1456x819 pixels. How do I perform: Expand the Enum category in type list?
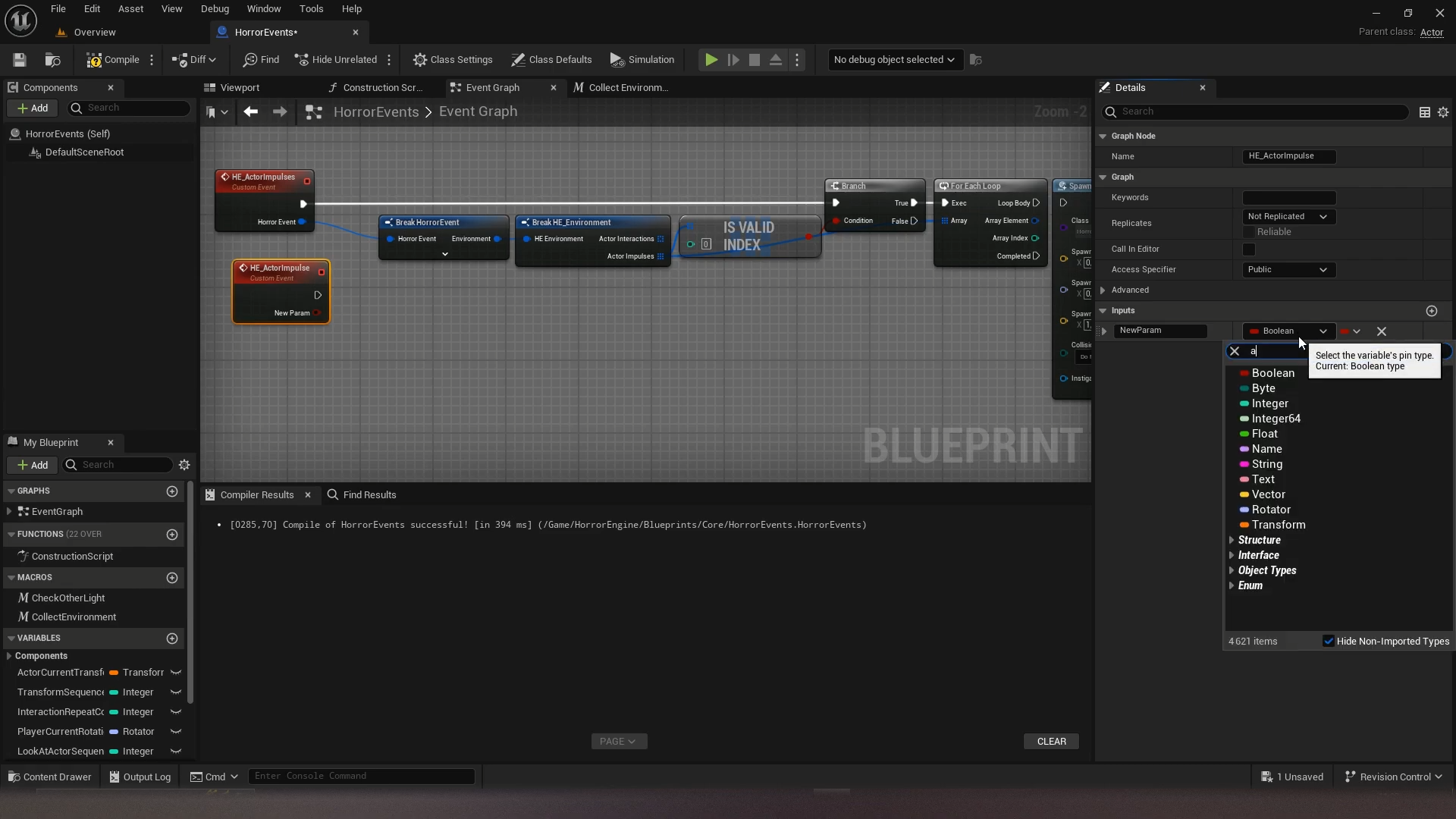click(1232, 585)
